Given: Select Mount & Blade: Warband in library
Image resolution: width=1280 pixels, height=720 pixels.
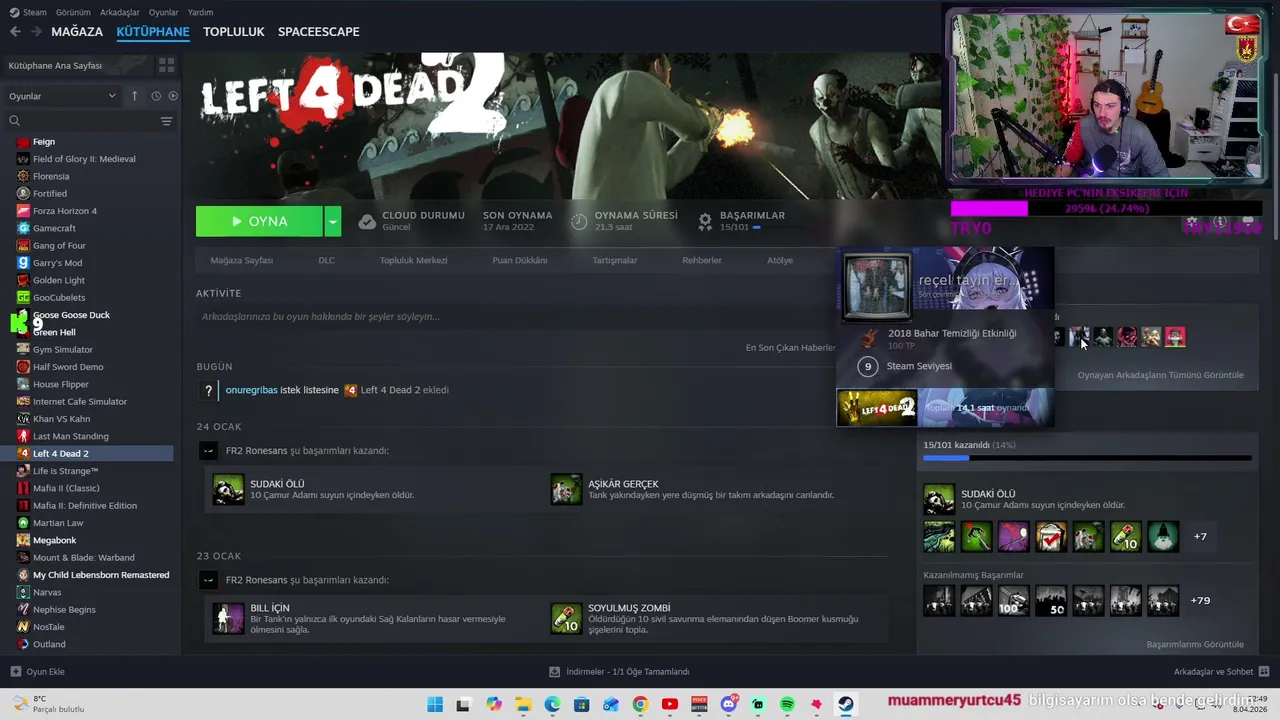Looking at the screenshot, I should (x=83, y=558).
